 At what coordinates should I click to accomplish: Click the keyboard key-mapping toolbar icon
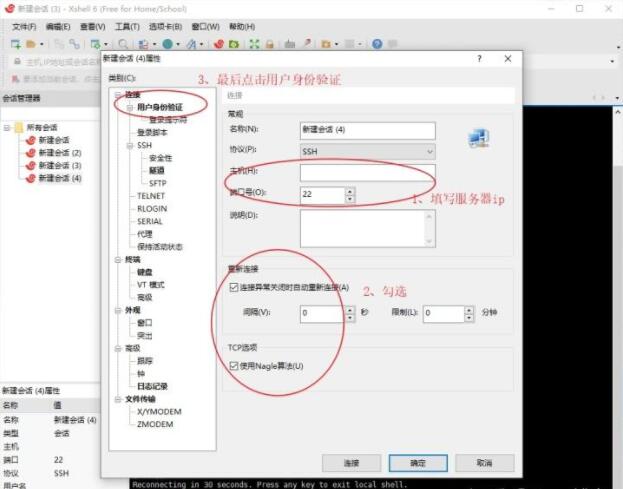tap(290, 44)
